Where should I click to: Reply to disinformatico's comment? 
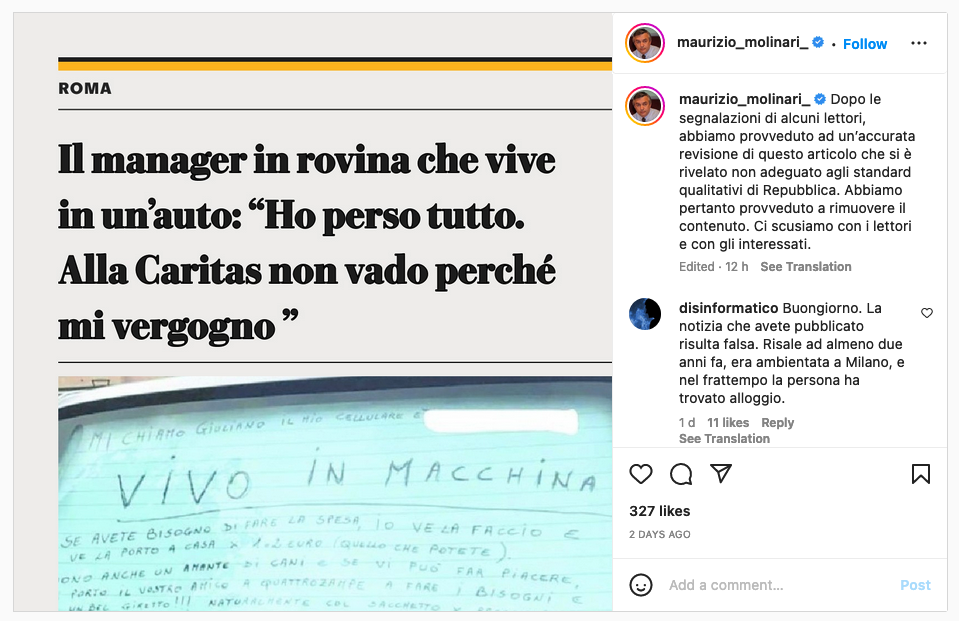(x=777, y=423)
